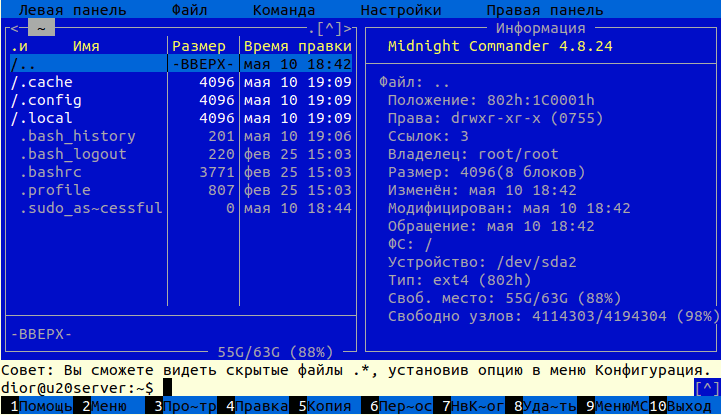Click the -ВВЕРХ- mini status line
The image size is (721, 415).
tap(41, 334)
